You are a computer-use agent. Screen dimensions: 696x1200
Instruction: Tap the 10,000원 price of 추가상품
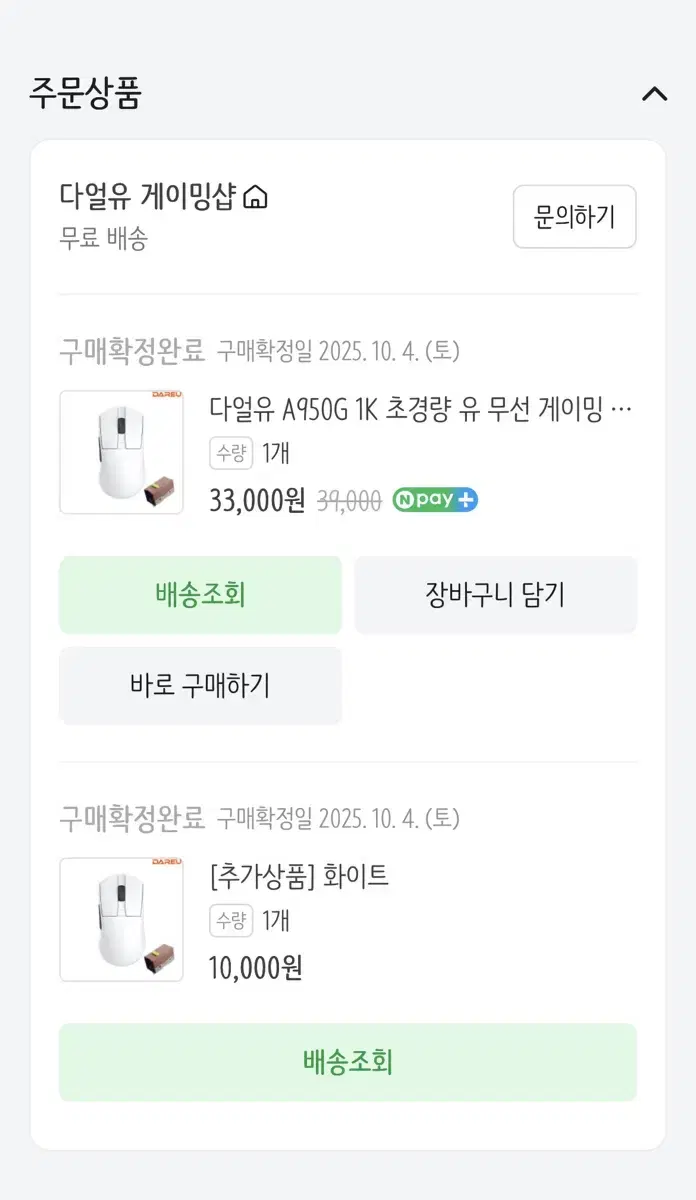click(x=256, y=967)
